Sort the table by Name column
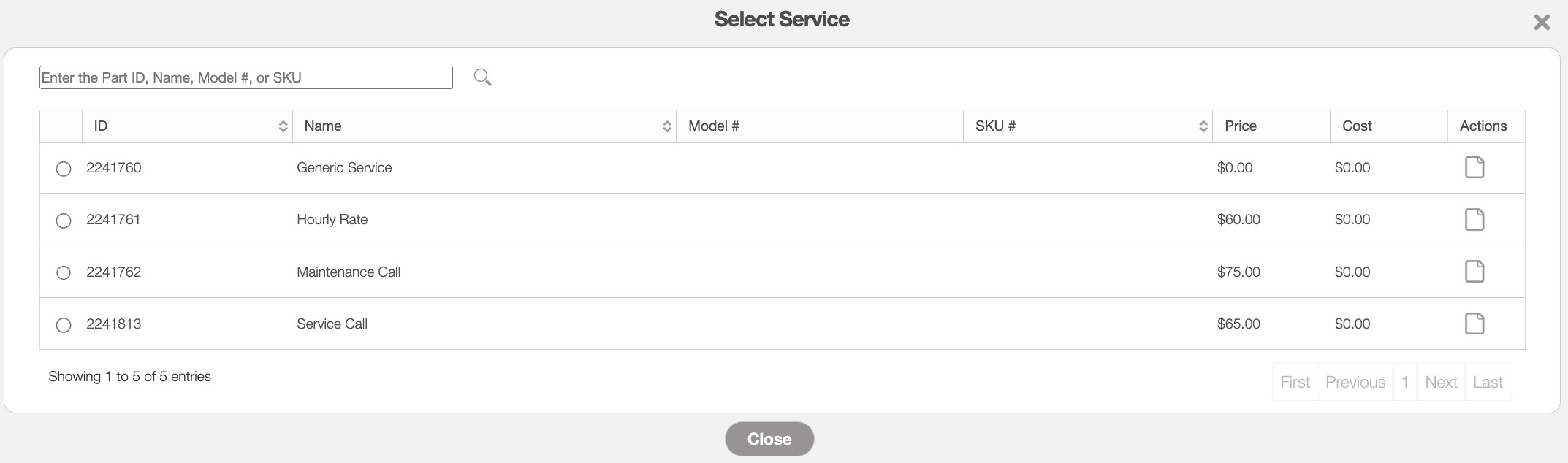 click(666, 126)
